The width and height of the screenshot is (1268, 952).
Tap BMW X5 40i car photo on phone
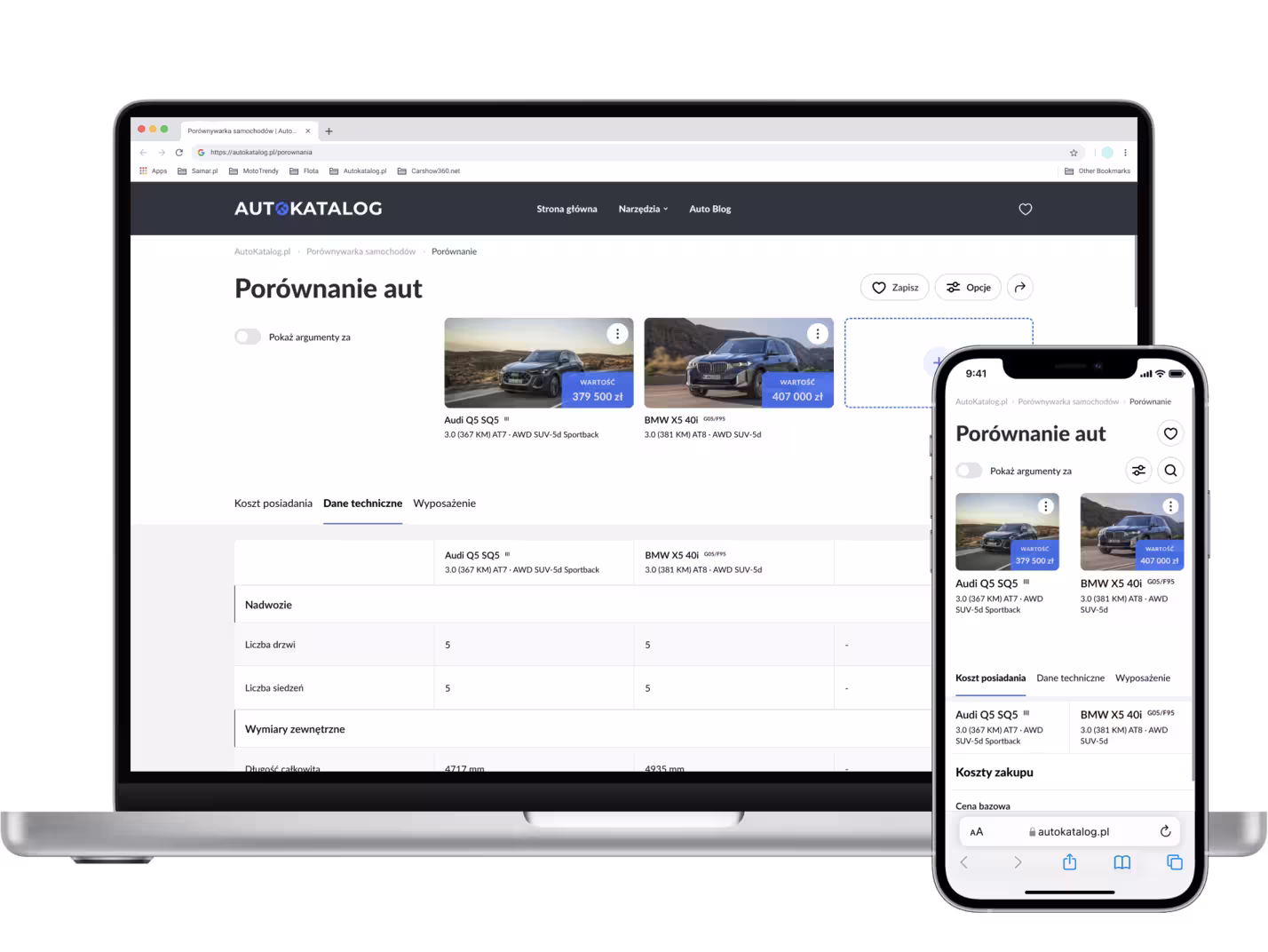click(1131, 531)
